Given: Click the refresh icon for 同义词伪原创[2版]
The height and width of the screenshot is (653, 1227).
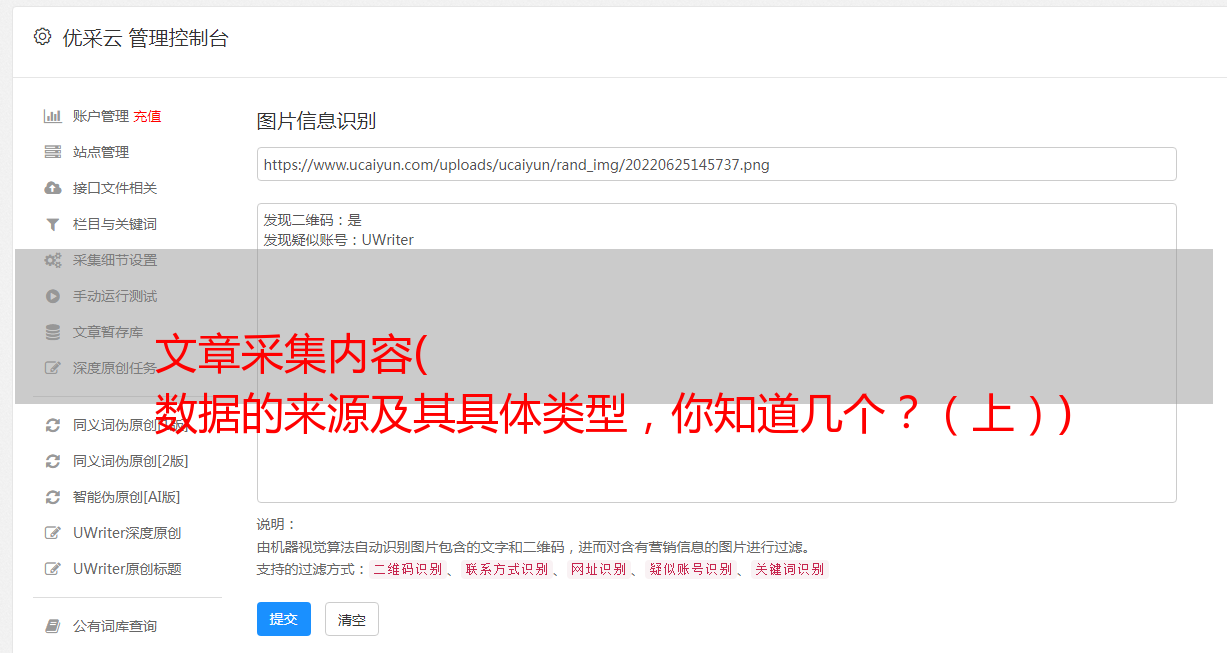Looking at the screenshot, I should pyautogui.click(x=53, y=461).
